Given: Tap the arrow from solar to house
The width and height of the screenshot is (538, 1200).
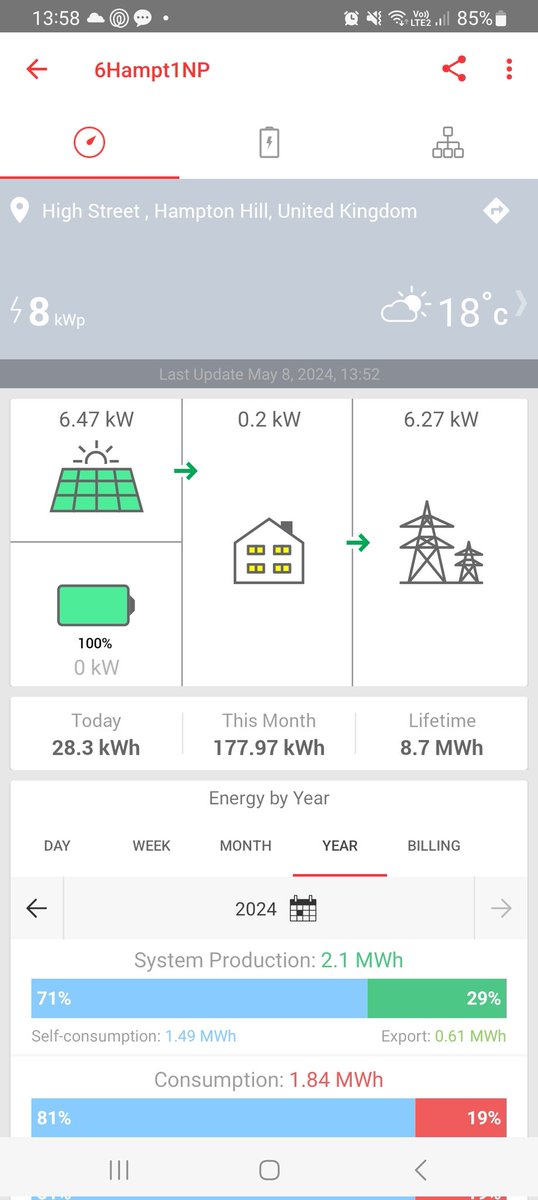Looking at the screenshot, I should tap(186, 471).
